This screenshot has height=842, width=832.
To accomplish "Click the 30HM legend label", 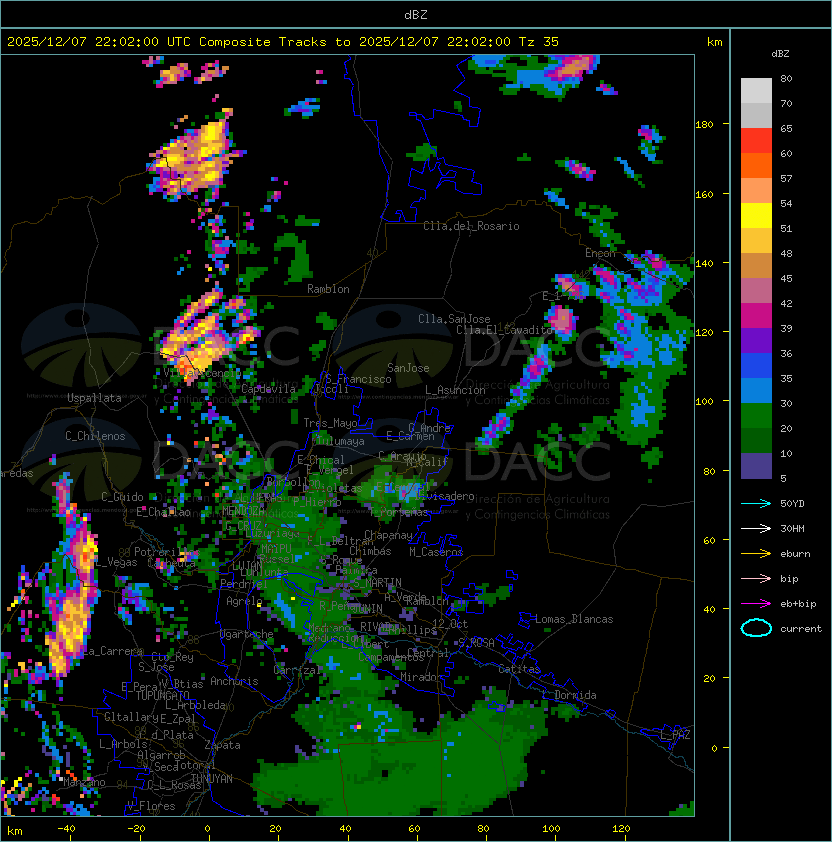I will pyautogui.click(x=792, y=529).
